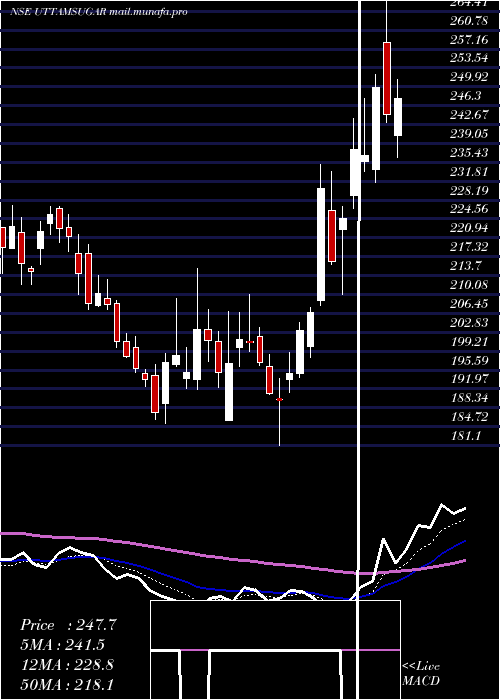Click the NSE UTTAMSUGAR chart title
500x700 pixels.
click(x=58, y=12)
